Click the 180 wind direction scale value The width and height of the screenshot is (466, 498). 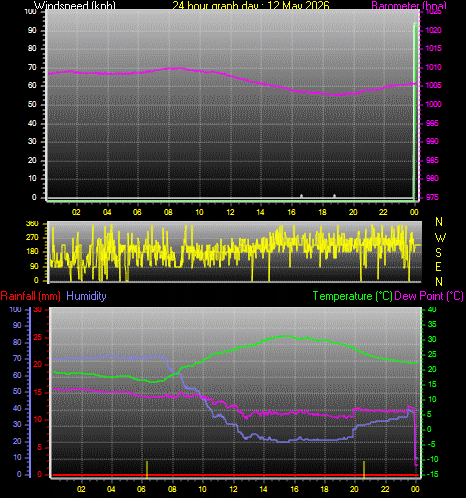[32, 252]
